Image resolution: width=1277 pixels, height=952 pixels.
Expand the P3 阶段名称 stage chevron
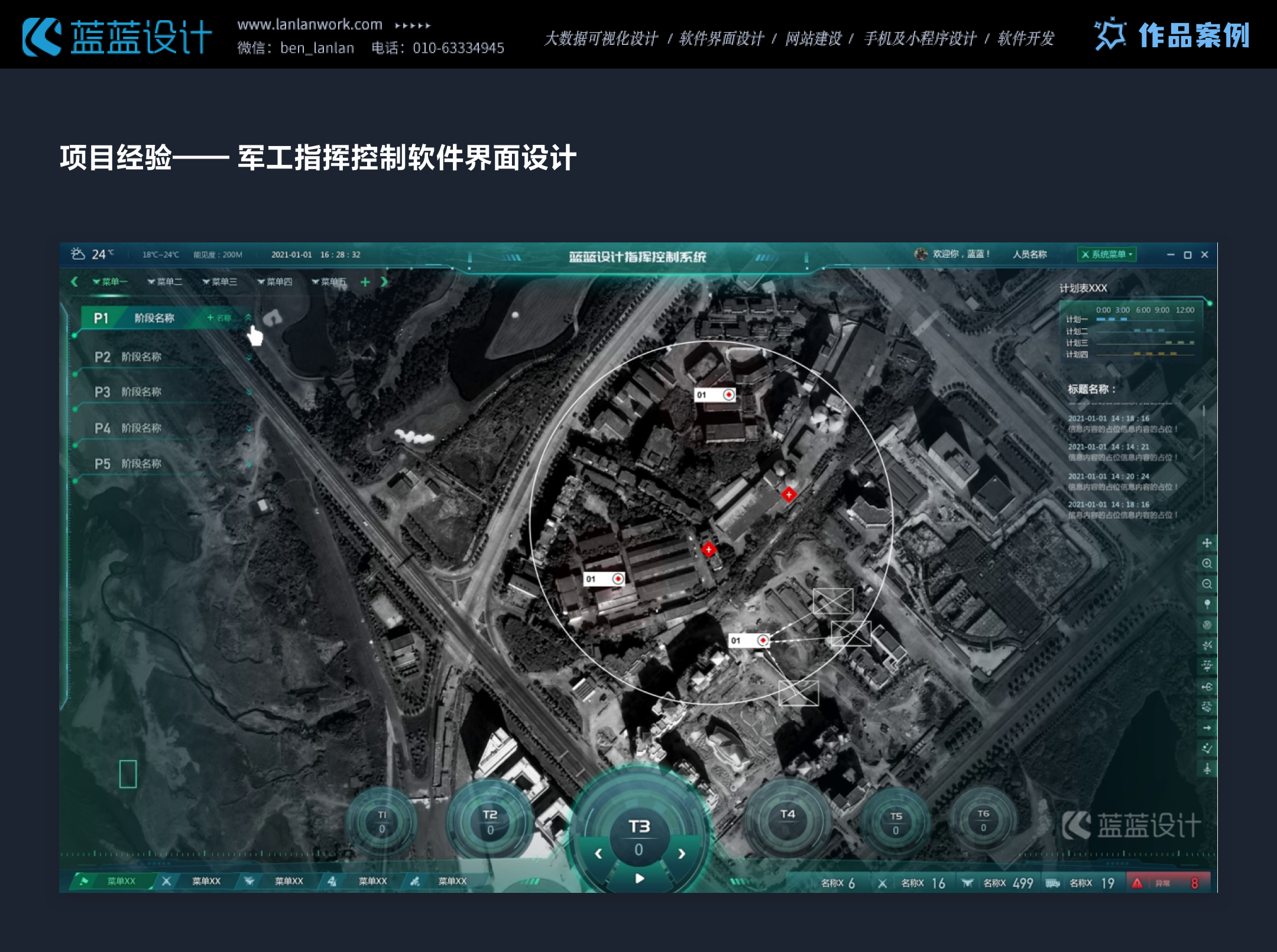[248, 392]
